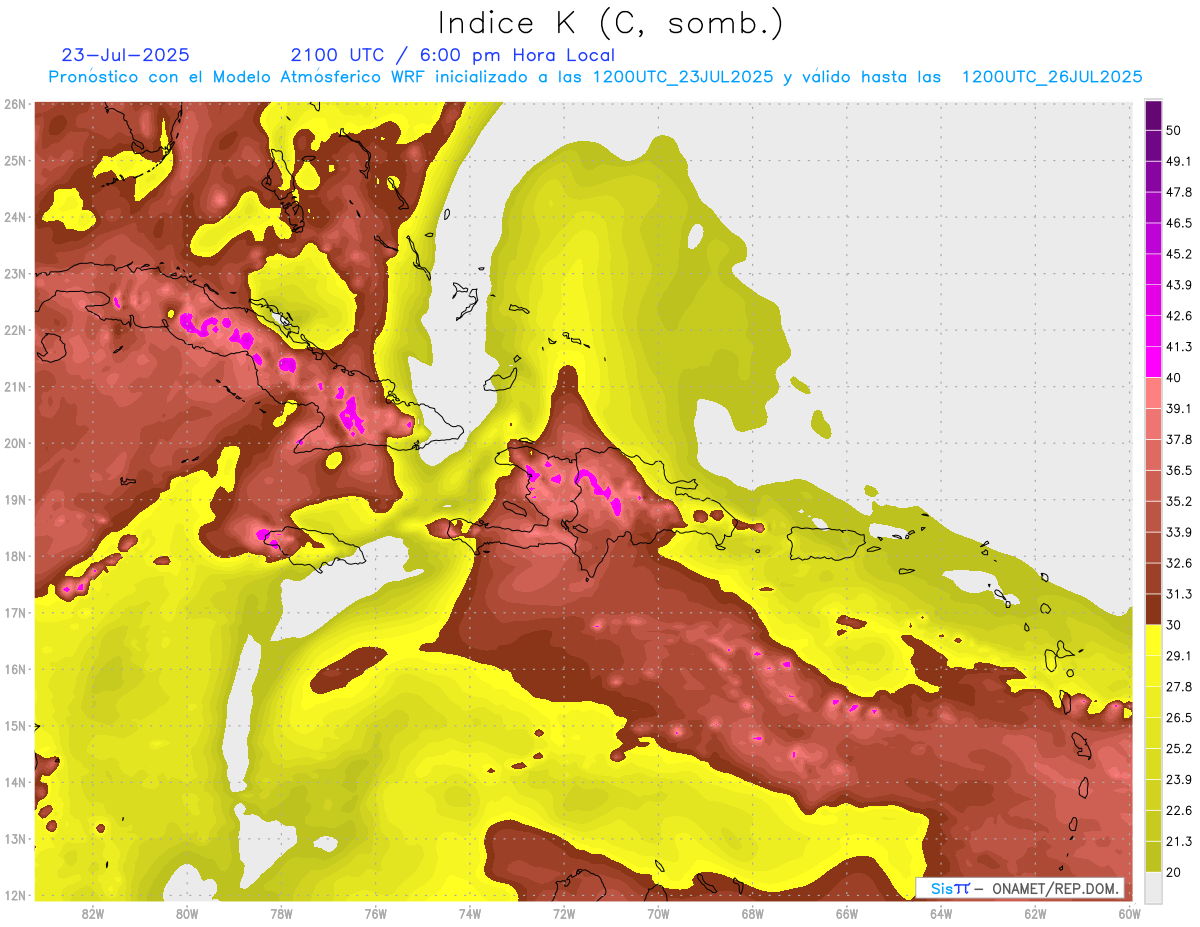
Task: Pick the dark purple swatch above 50
Action: point(1153,115)
